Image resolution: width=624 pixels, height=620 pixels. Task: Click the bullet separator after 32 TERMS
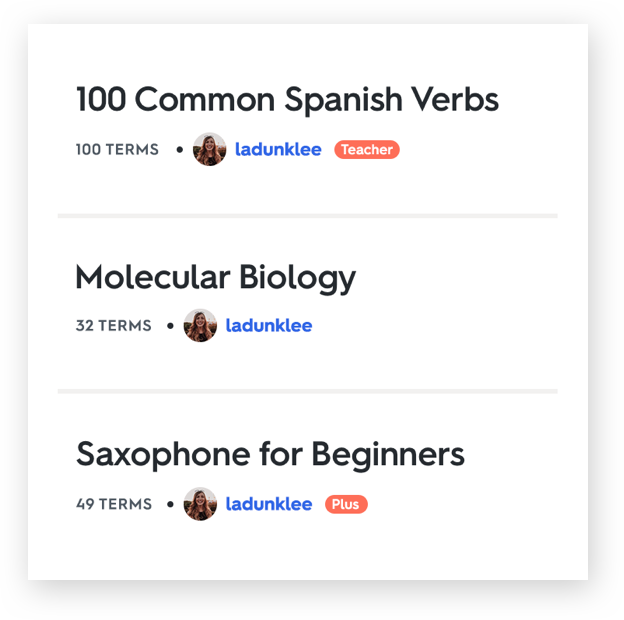[170, 326]
